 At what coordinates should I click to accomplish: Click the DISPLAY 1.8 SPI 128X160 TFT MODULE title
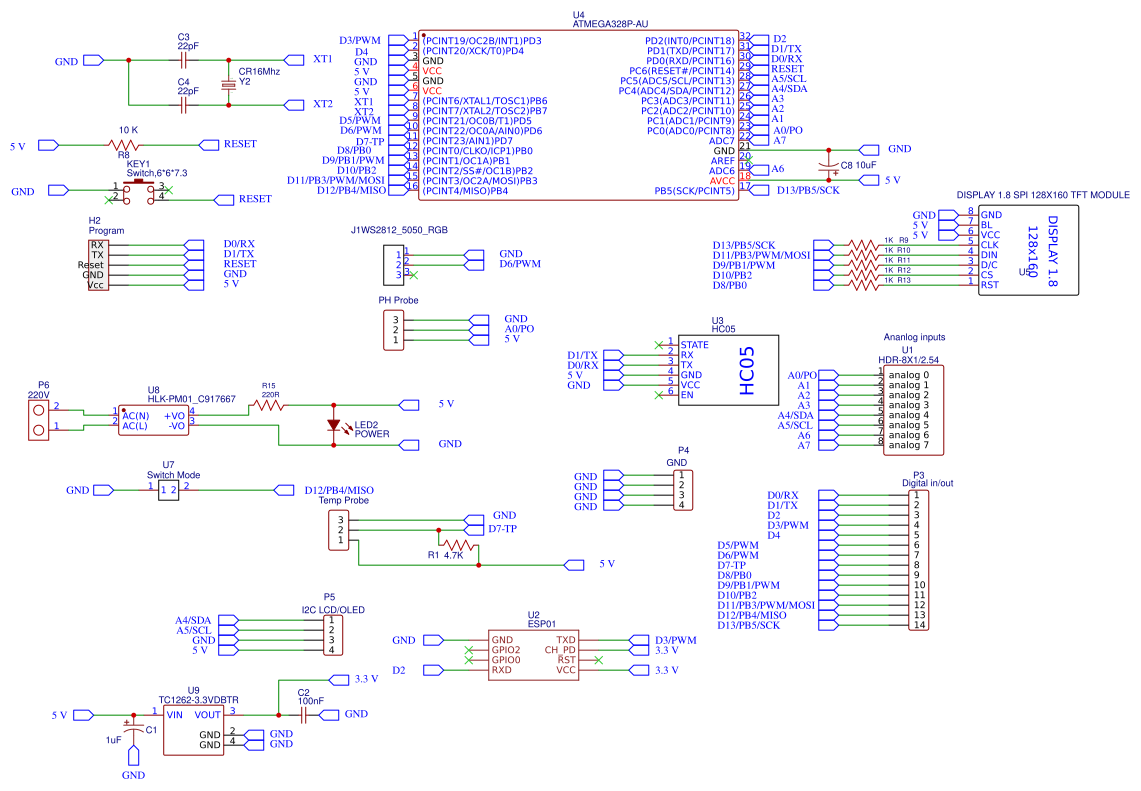tap(1043, 195)
